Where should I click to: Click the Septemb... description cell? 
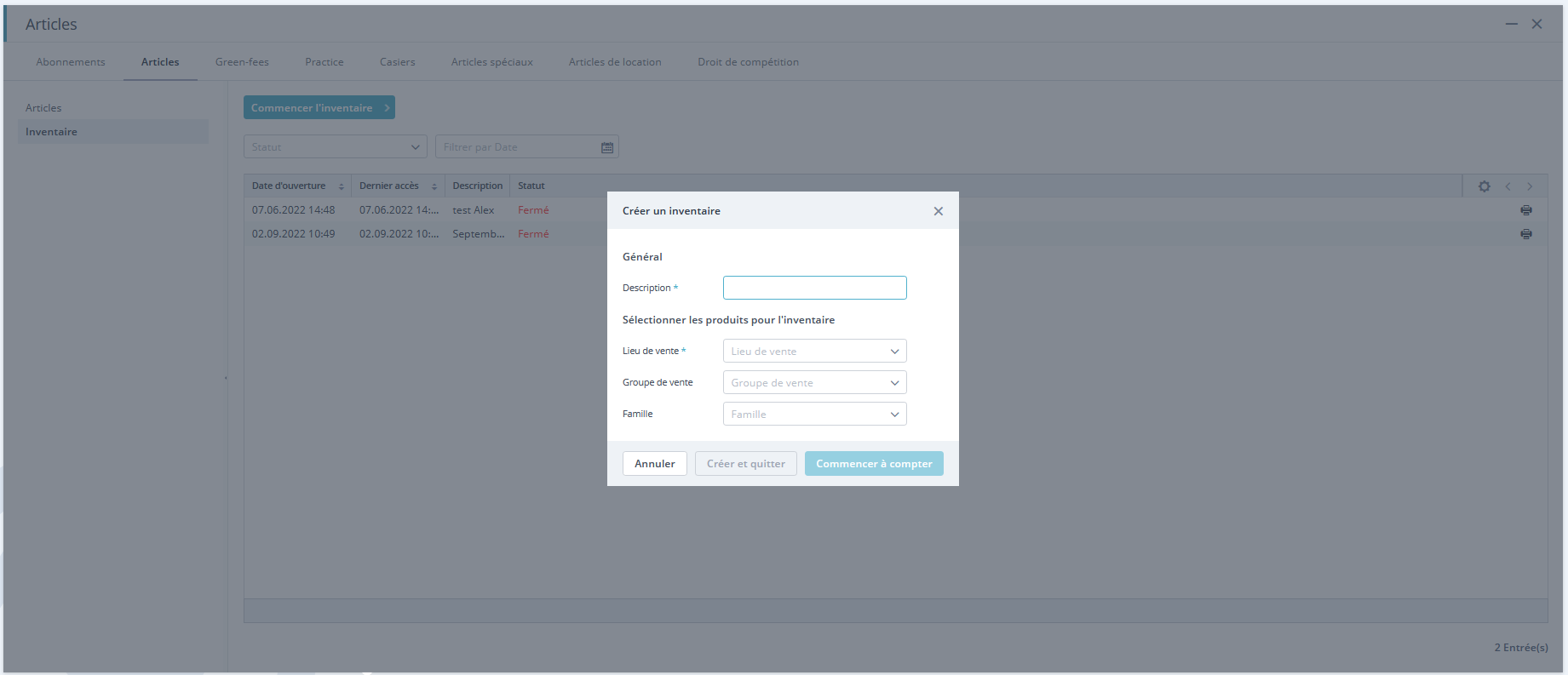coord(479,234)
